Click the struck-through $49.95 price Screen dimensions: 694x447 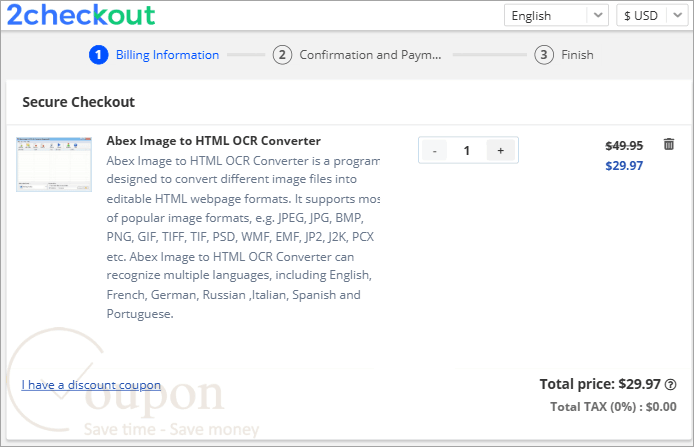click(624, 146)
